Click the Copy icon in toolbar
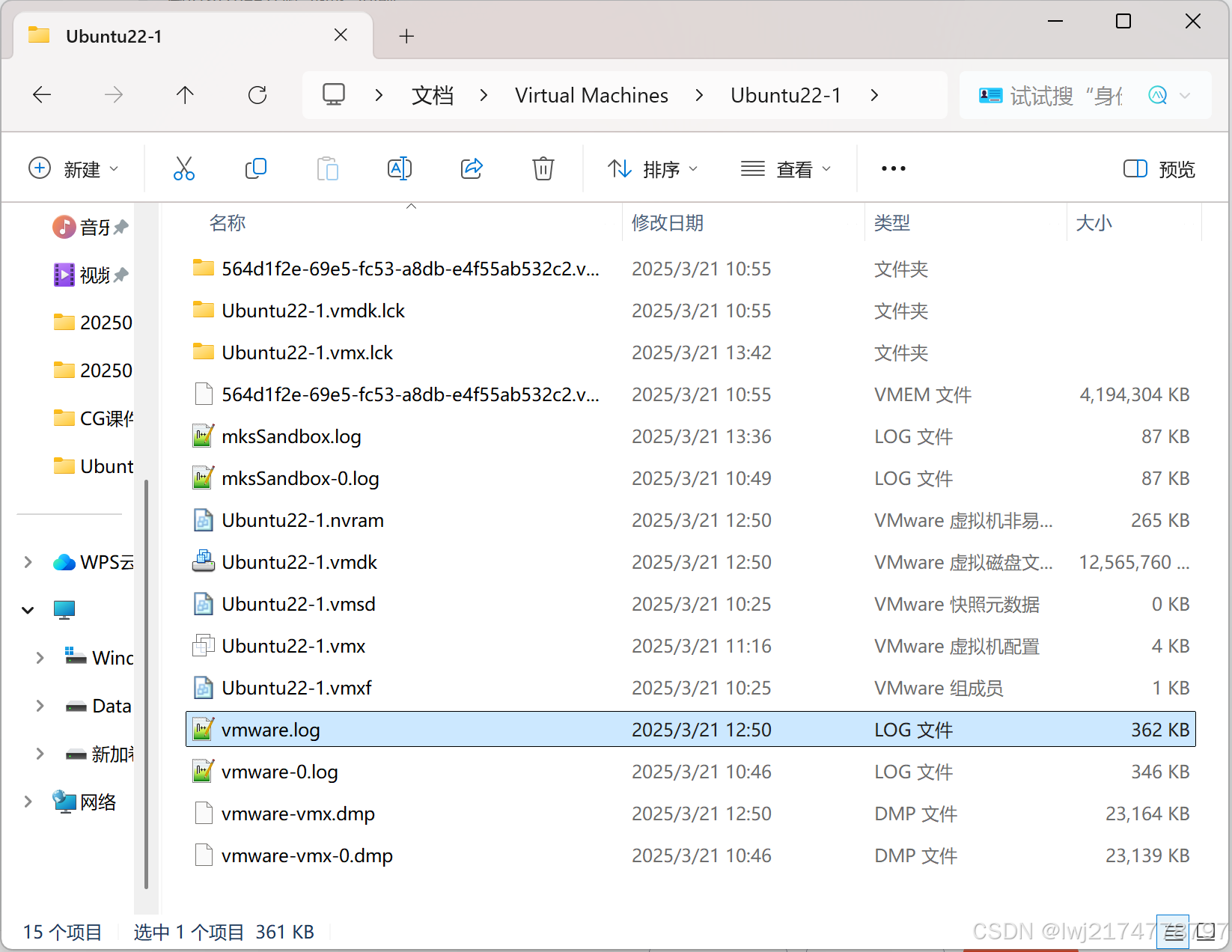Screen dimensions: 1232x952 point(256,169)
